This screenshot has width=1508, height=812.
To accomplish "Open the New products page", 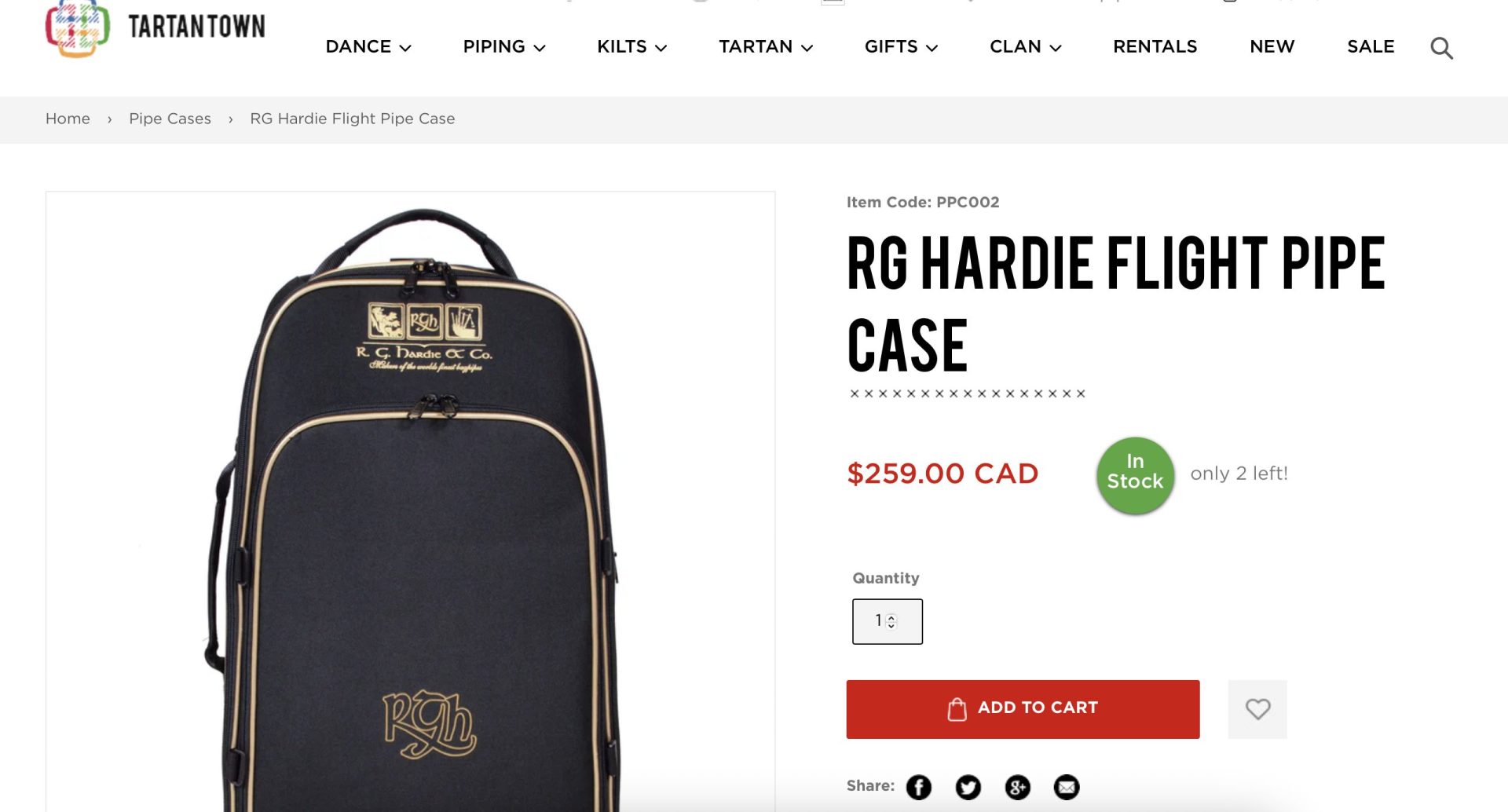I will (1272, 47).
